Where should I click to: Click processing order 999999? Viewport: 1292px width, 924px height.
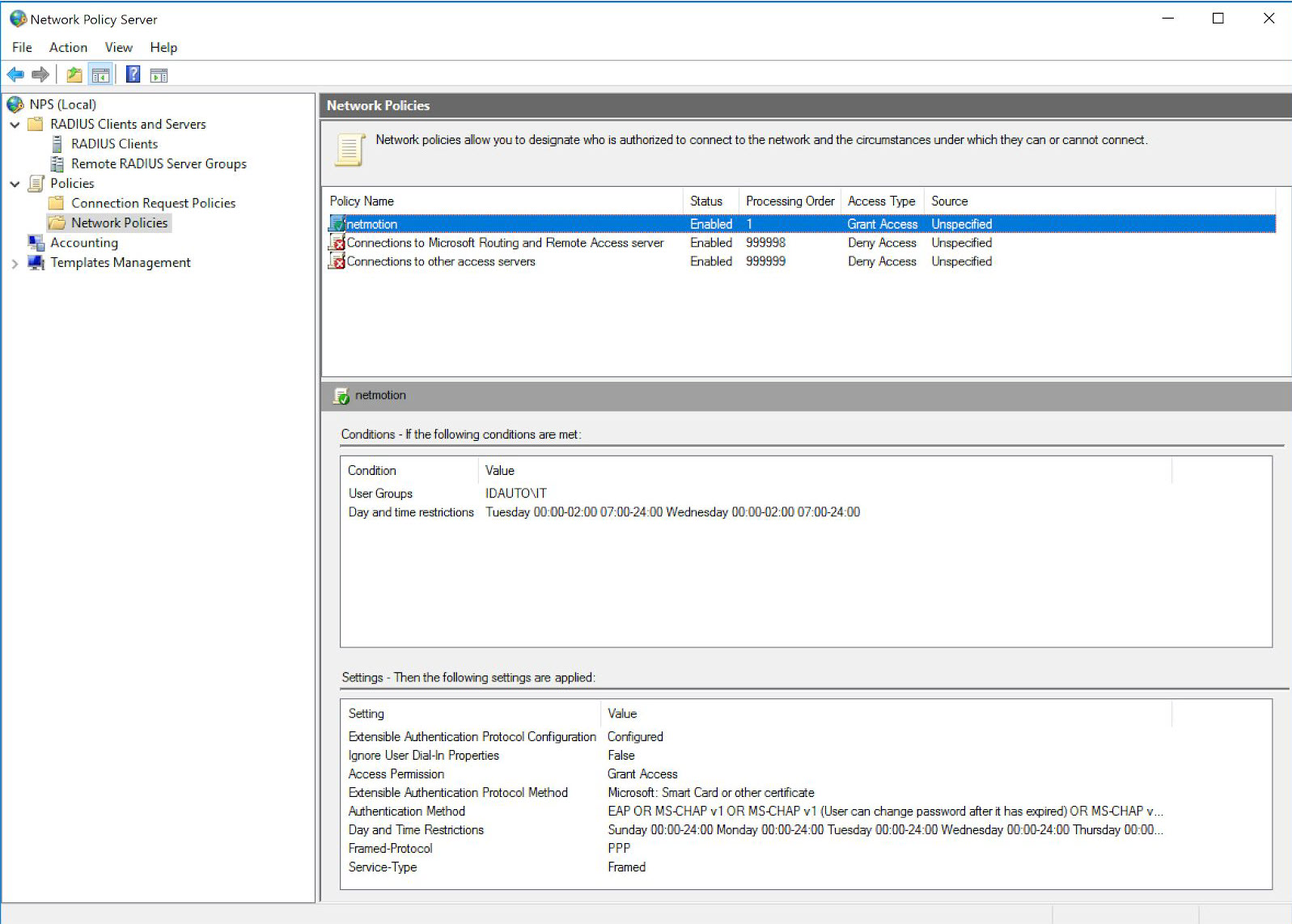coord(765,261)
